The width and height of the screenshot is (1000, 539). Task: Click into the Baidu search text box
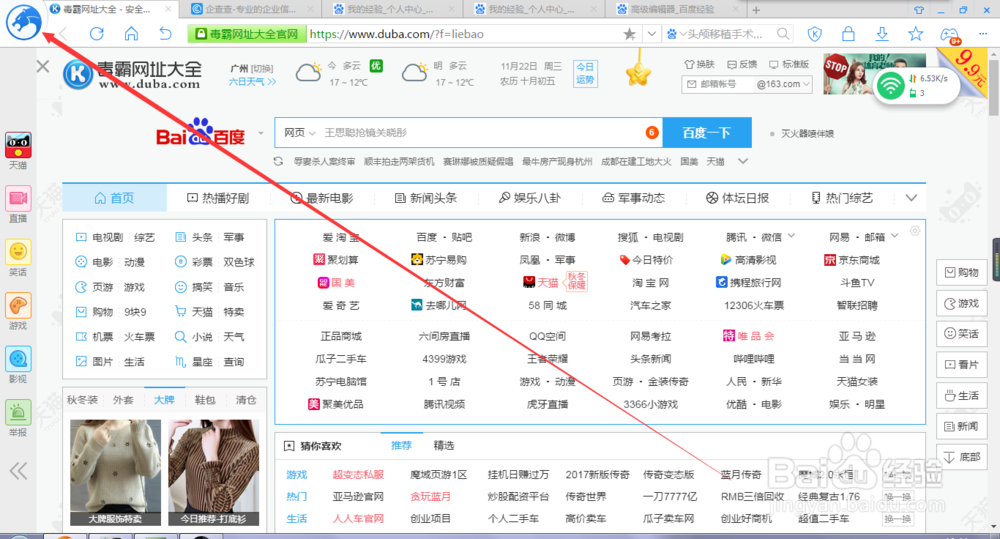coord(480,133)
